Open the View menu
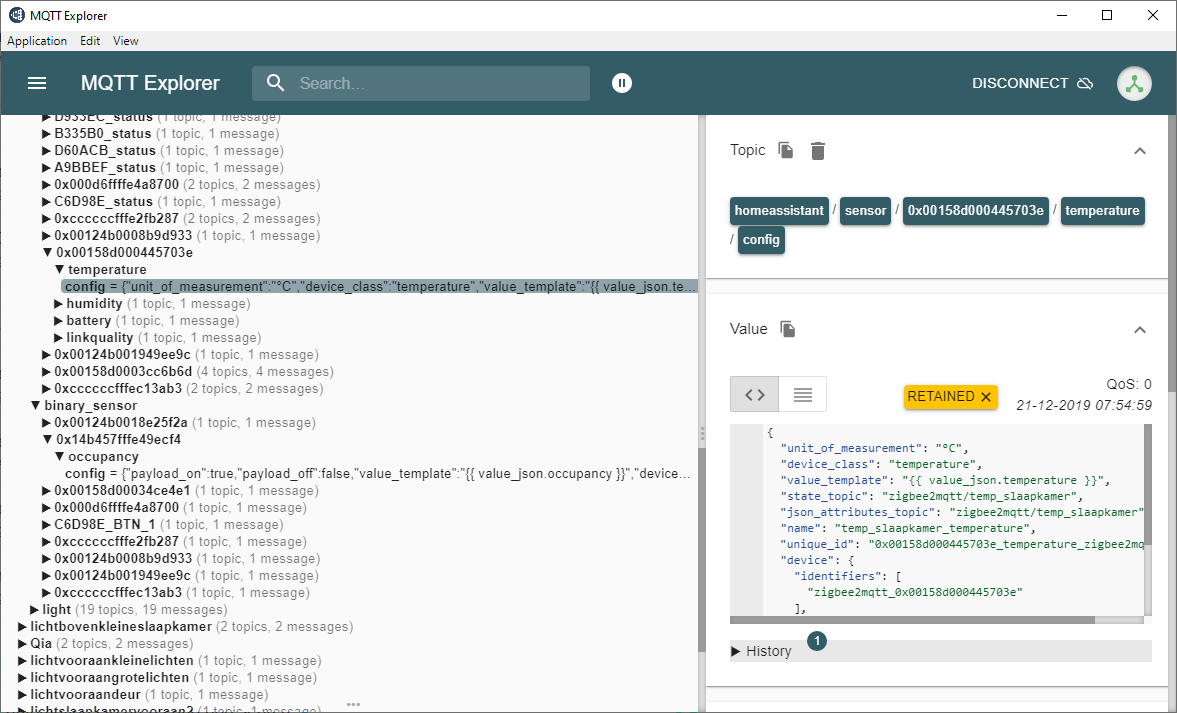The image size is (1177, 713). click(125, 41)
